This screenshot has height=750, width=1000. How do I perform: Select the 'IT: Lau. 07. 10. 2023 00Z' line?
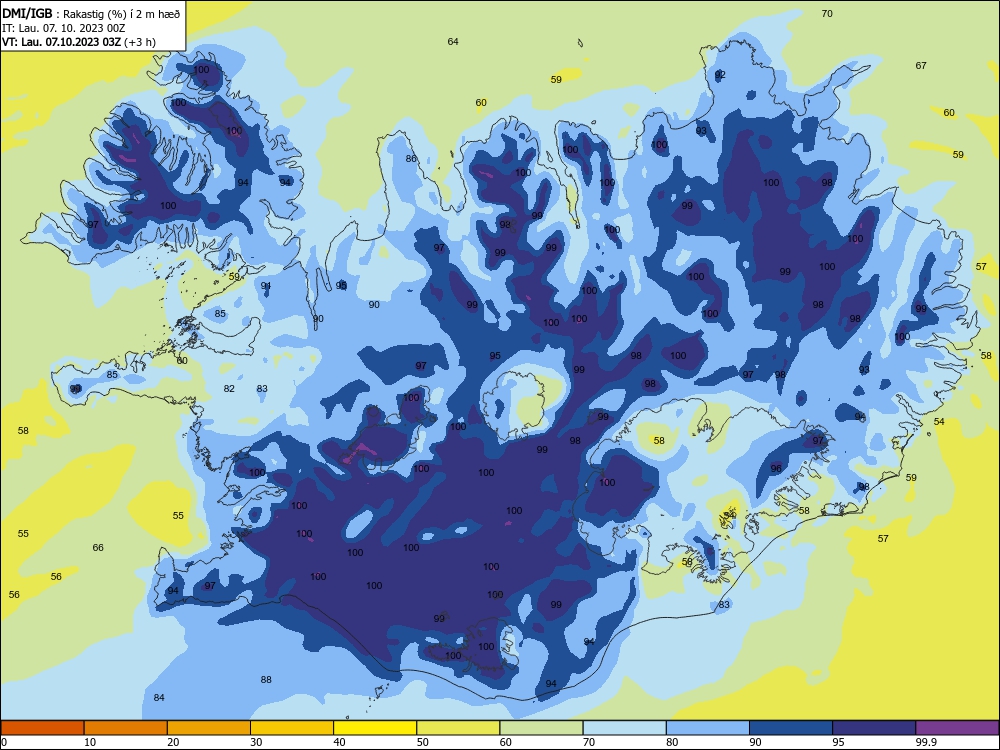63,28
